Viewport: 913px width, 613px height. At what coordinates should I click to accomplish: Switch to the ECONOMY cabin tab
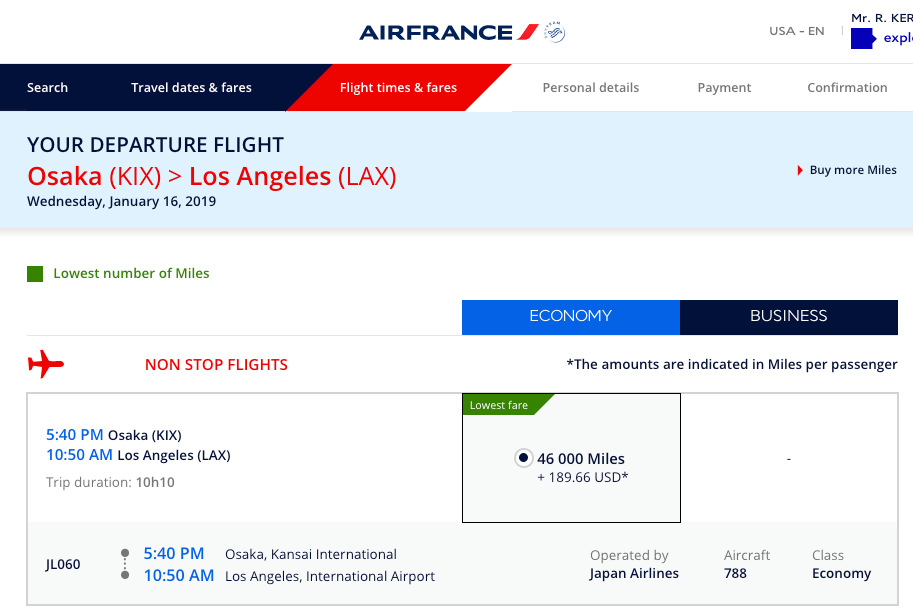point(570,316)
